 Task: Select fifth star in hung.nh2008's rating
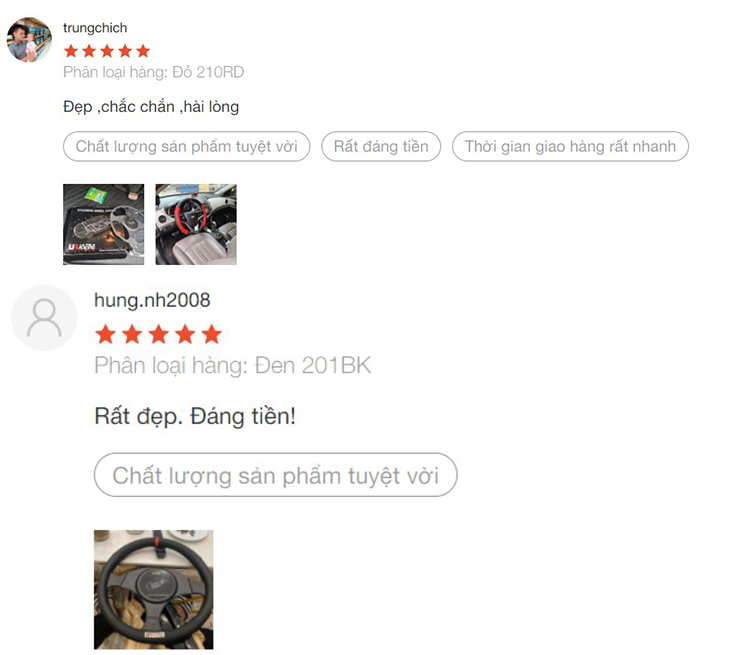click(212, 334)
